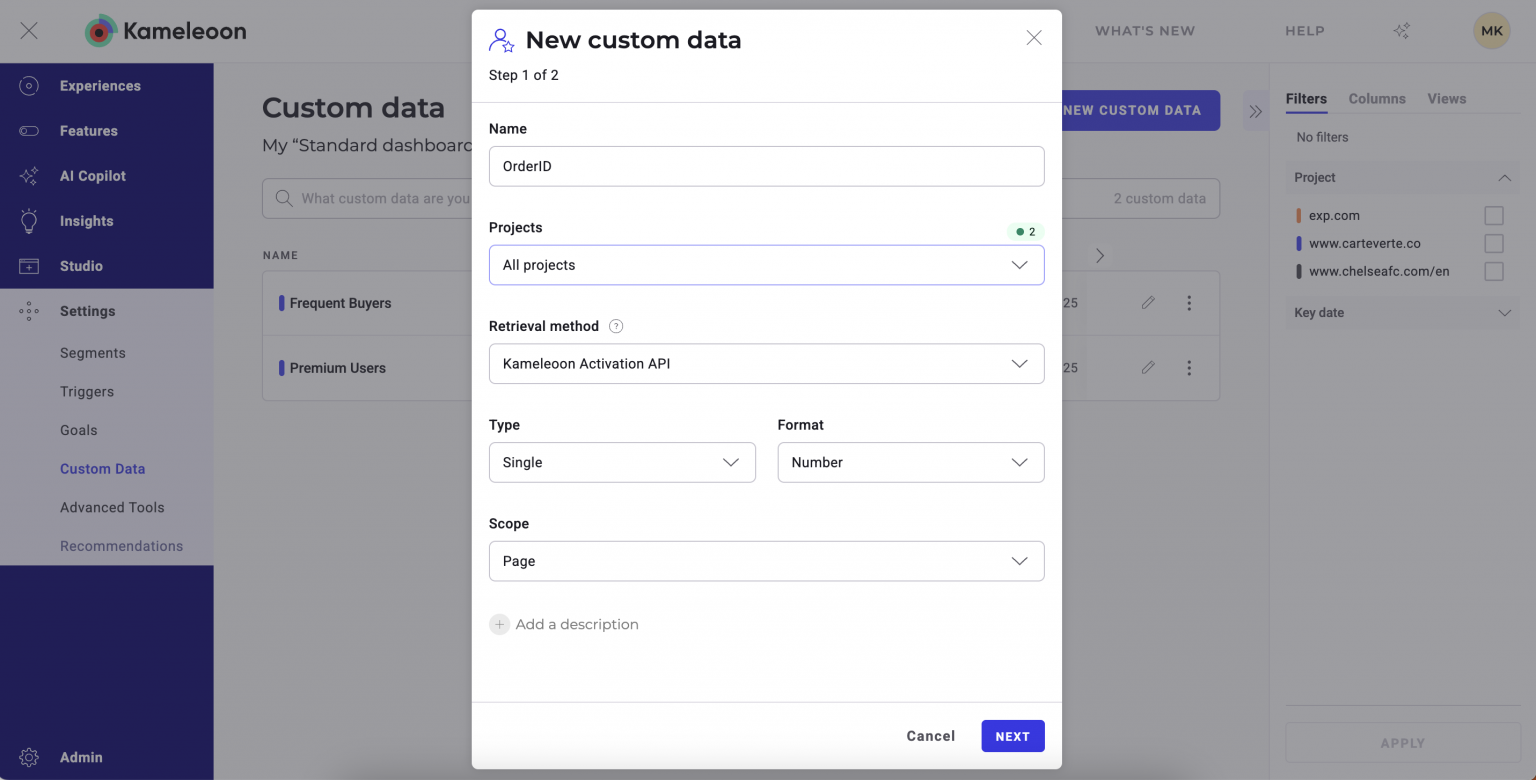Open the three-dot menu for Premium Users
Image resolution: width=1536 pixels, height=780 pixels.
(1189, 368)
